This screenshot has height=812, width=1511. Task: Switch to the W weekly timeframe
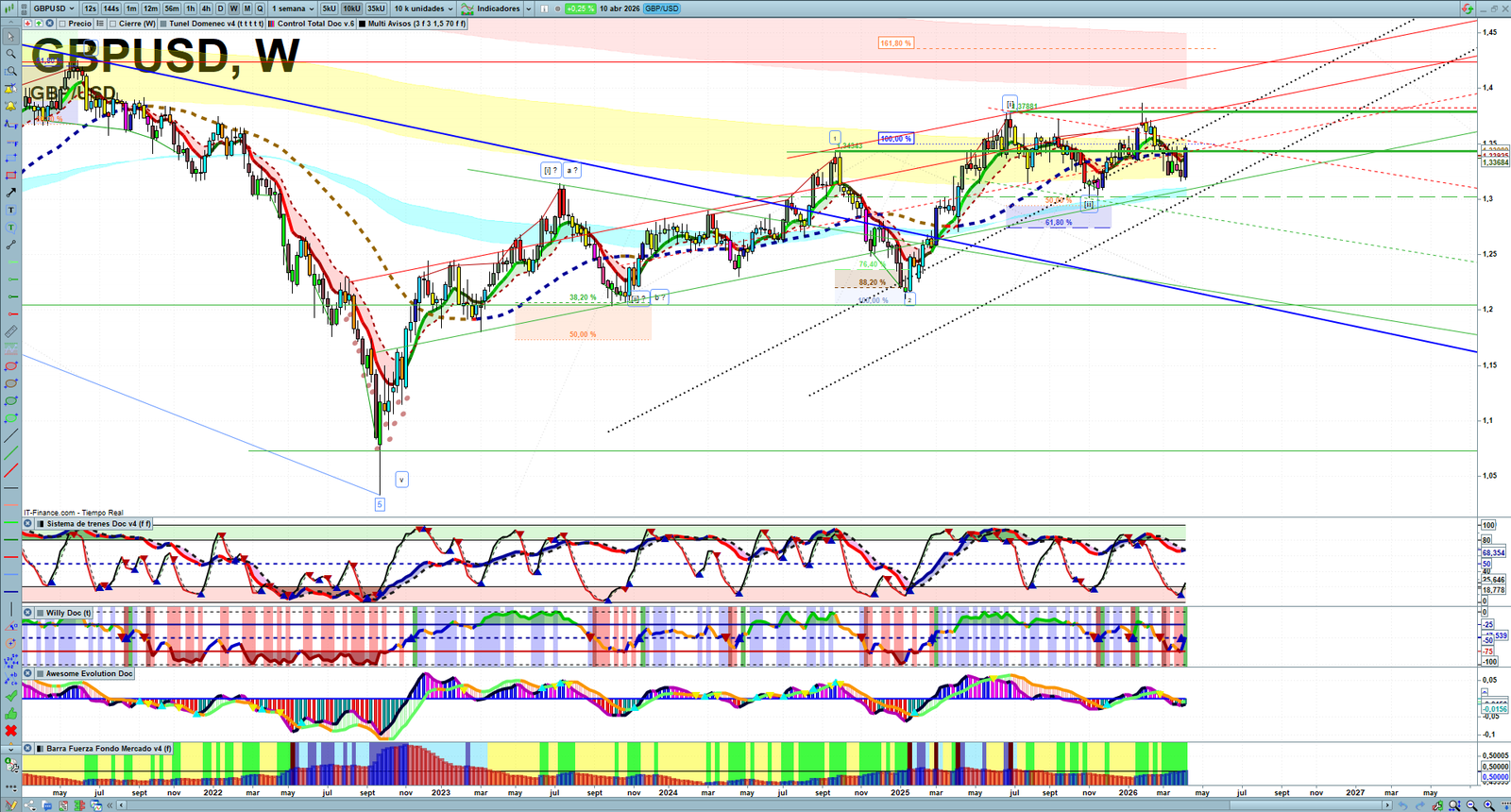(x=233, y=8)
